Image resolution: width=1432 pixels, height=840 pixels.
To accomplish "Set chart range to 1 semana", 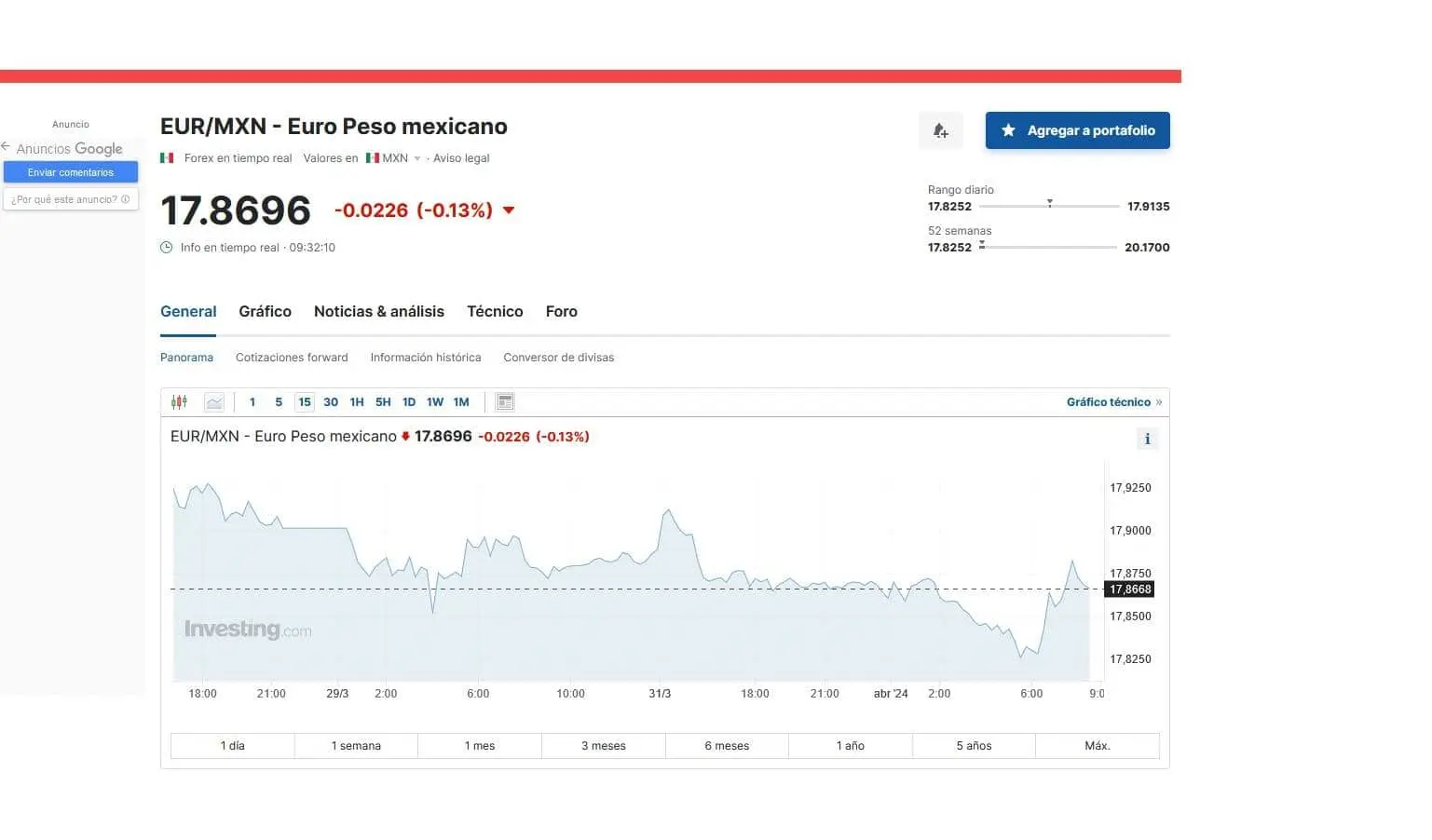I will 356,746.
